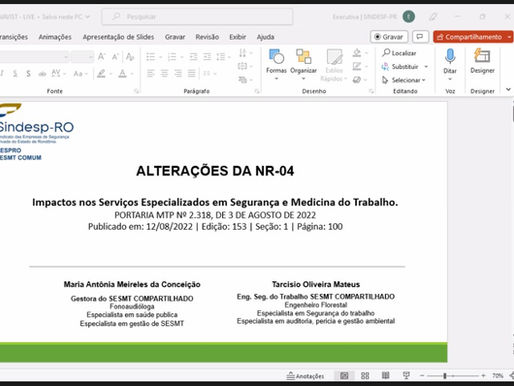The height and width of the screenshot is (386, 514).
Task: Decrease font size icon
Action: click(x=115, y=57)
